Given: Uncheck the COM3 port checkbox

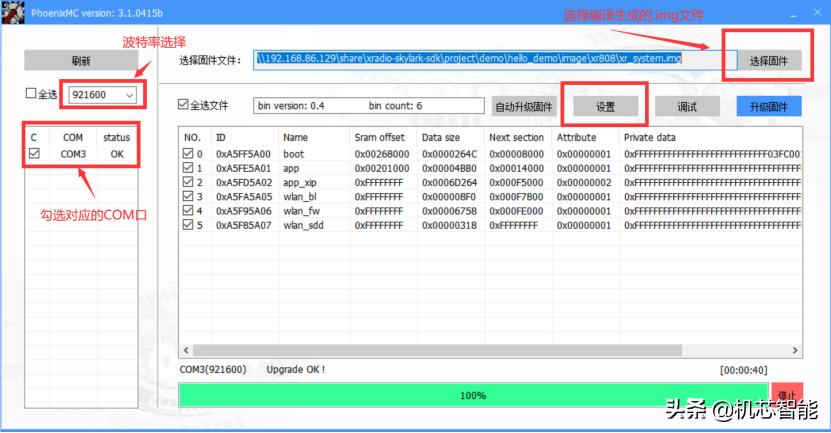Looking at the screenshot, I should (34, 153).
